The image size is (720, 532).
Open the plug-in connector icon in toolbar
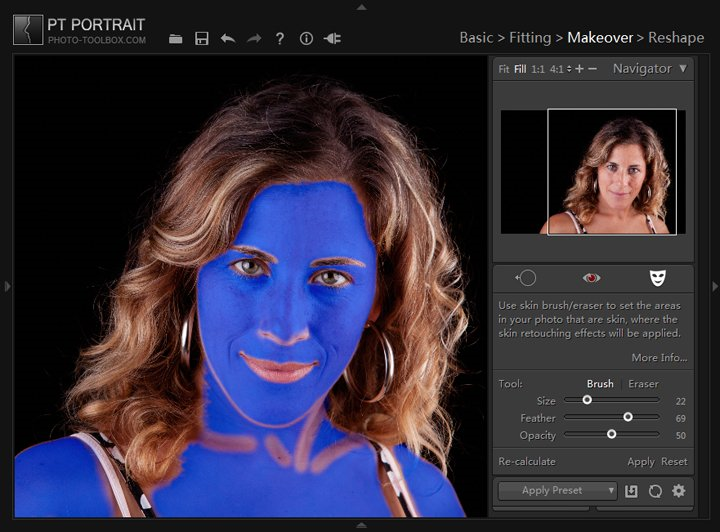(333, 39)
